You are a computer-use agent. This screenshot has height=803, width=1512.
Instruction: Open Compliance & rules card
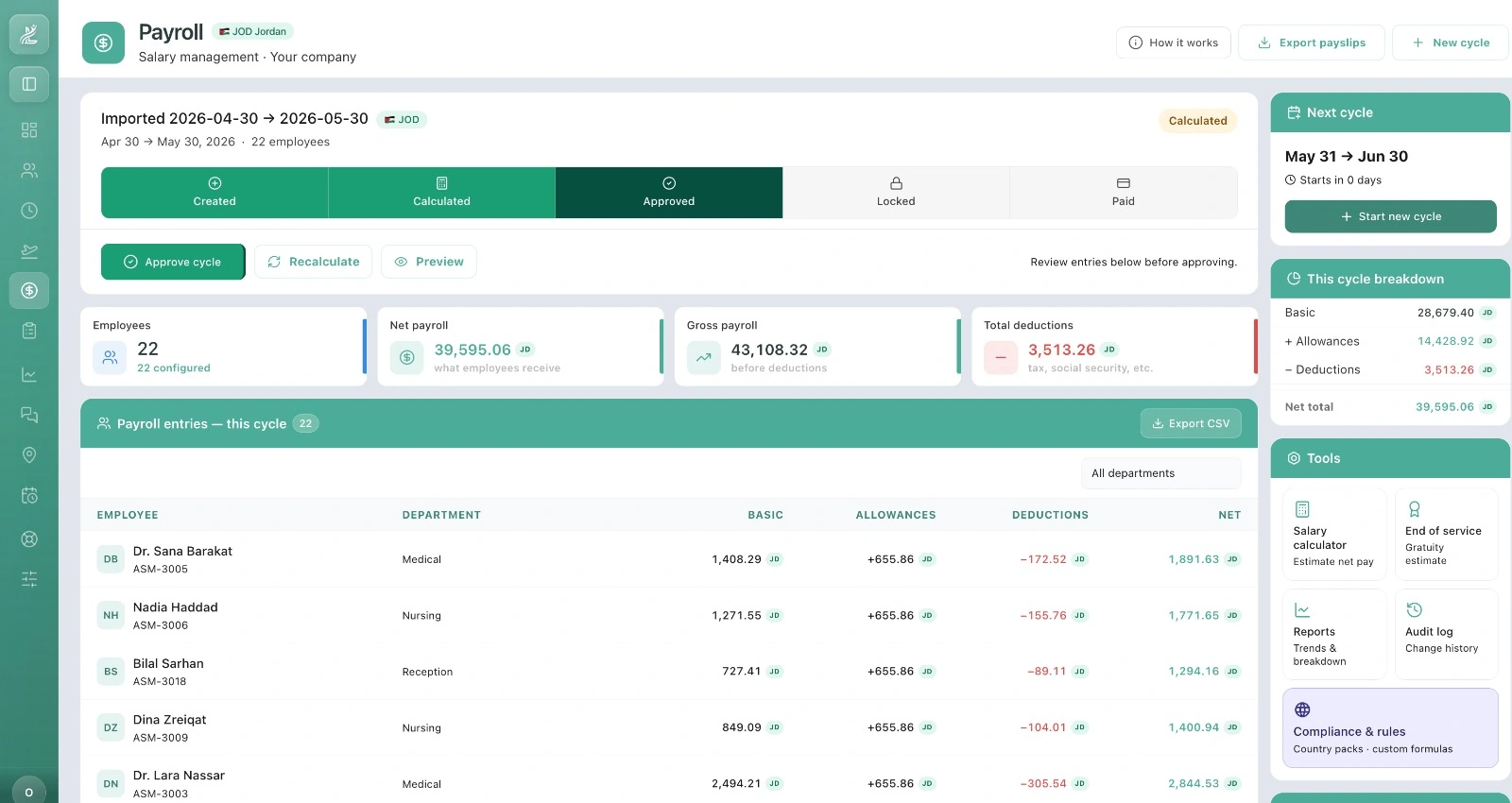[1390, 727]
